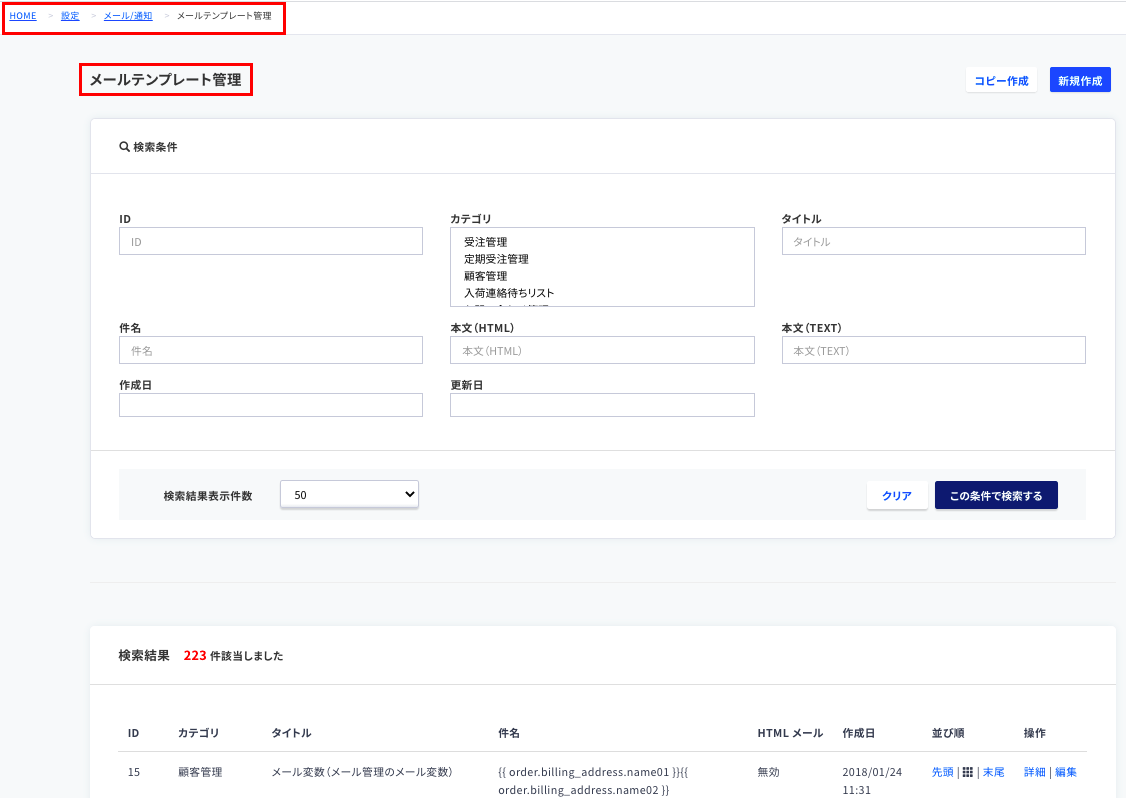Select 受注管理 in the カテゴリ list
The image size is (1126, 798).
tap(485, 242)
